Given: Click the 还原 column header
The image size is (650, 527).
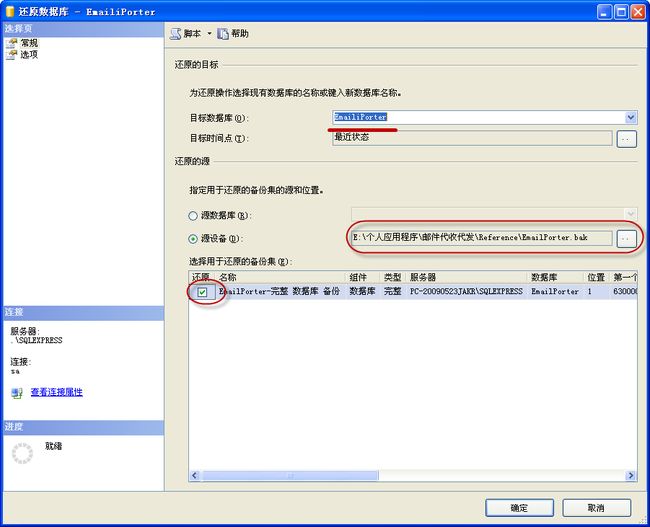Looking at the screenshot, I should point(202,277).
